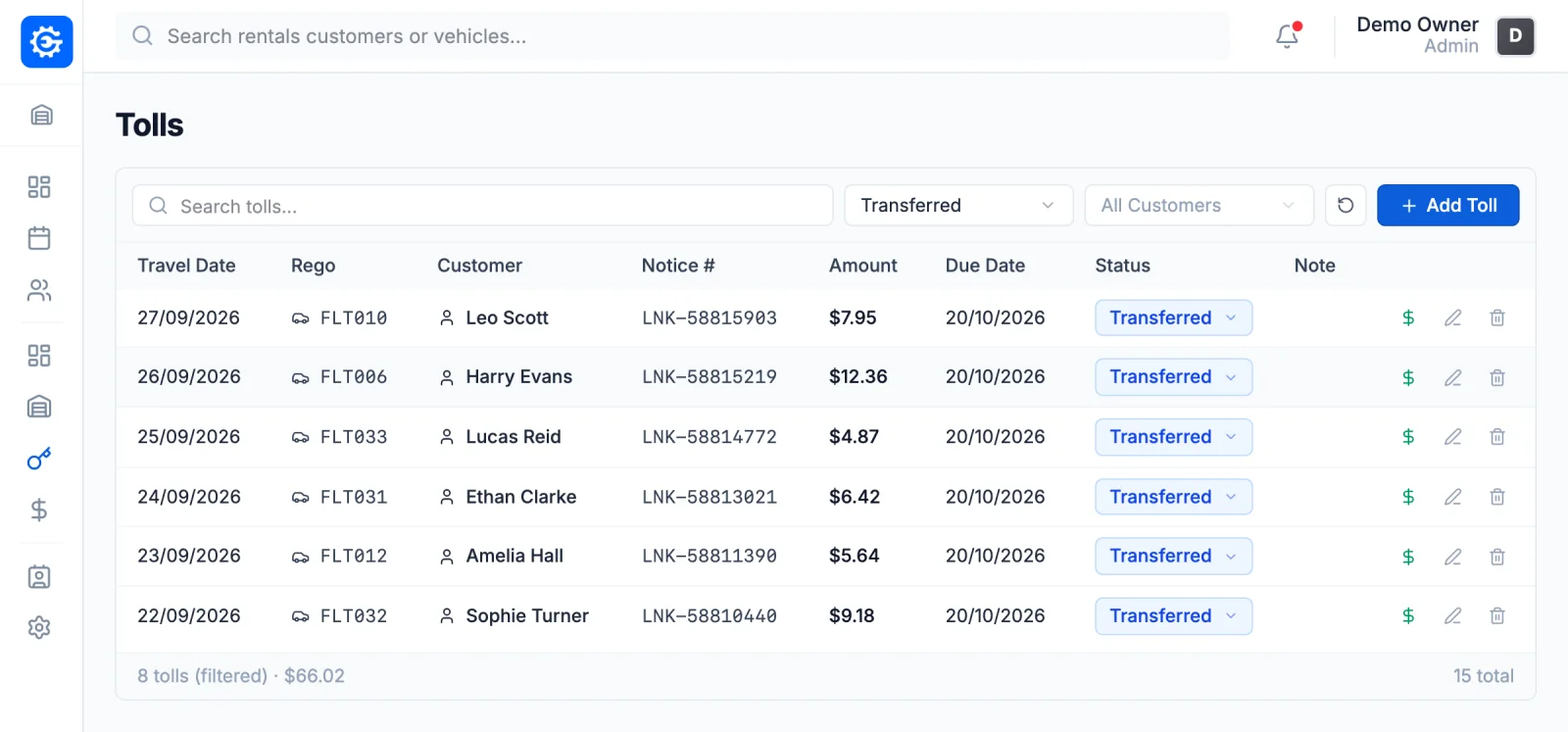Click the green dollar icon for Ethan Clarke
Image resolution: width=1568 pixels, height=732 pixels.
click(1408, 497)
